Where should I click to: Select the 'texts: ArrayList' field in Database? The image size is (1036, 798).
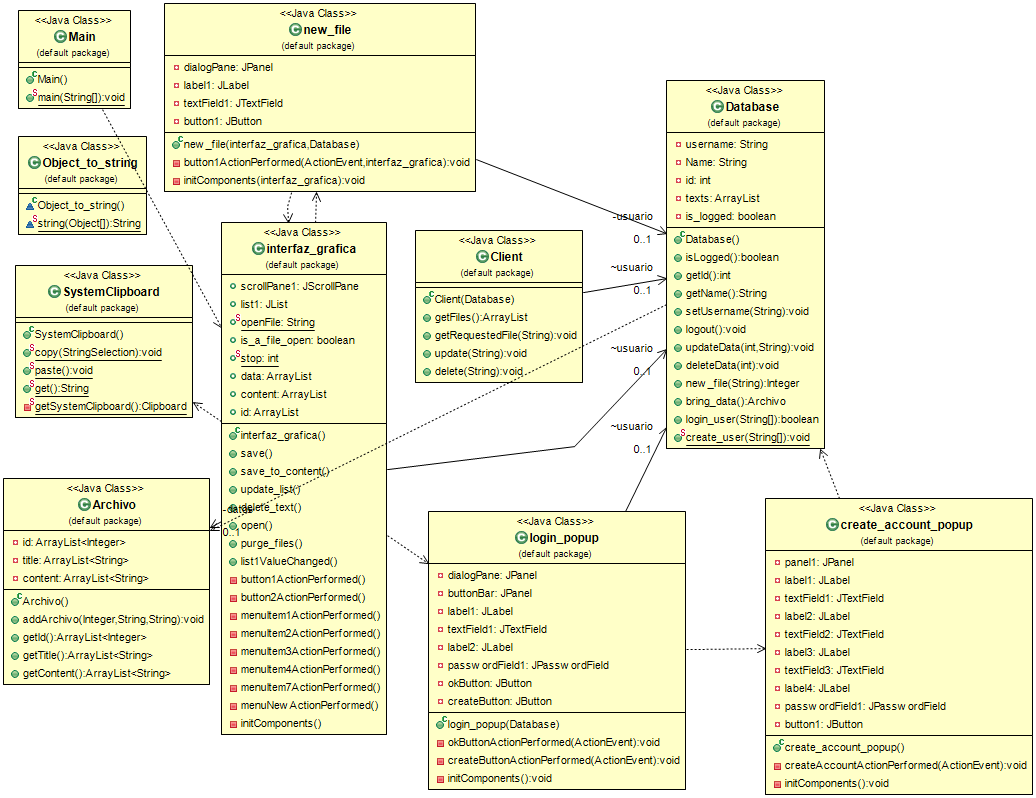click(722, 198)
